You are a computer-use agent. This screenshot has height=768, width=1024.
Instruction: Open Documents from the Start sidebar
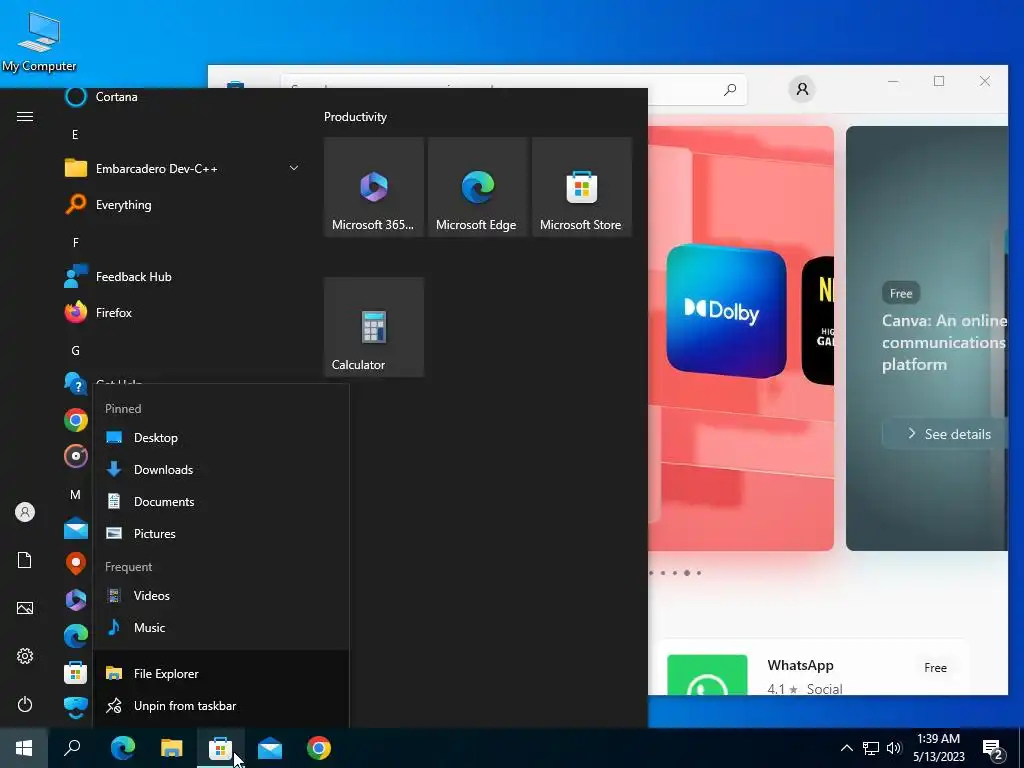(x=25, y=560)
